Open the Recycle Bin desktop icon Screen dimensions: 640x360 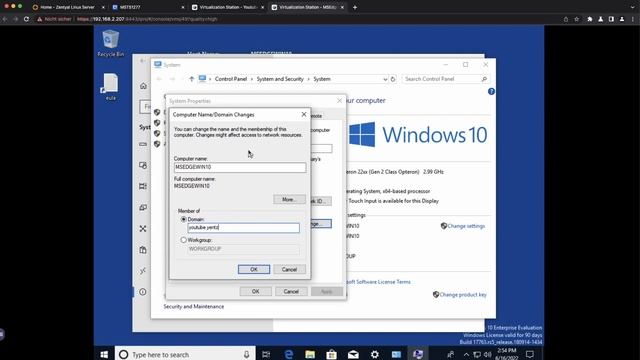coord(110,43)
